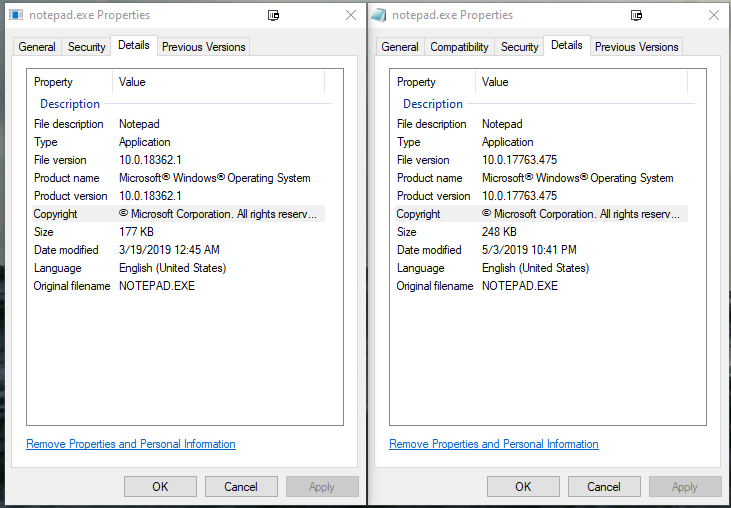Select Original filename row in left window

coord(179,286)
